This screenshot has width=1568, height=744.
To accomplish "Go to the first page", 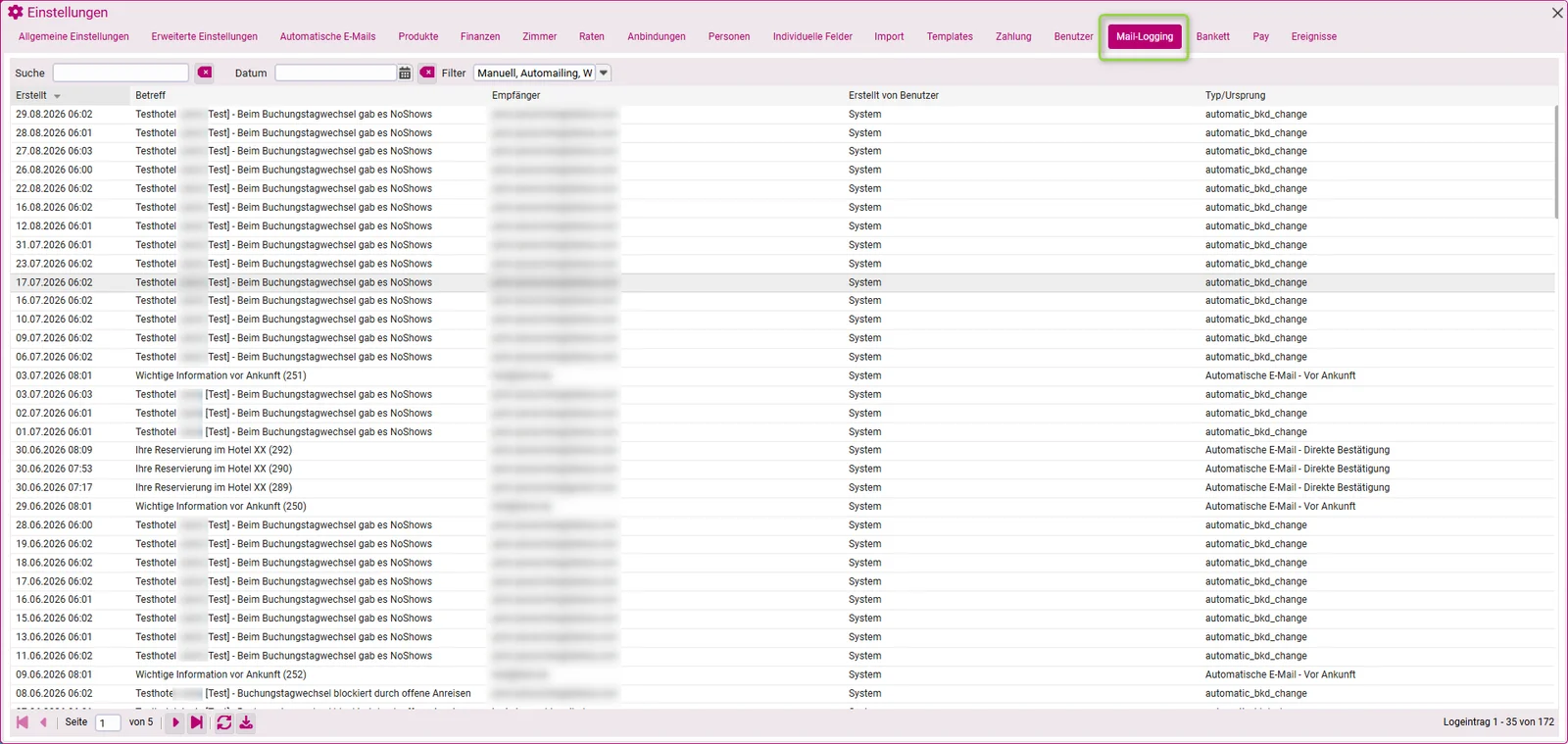I will tap(22, 722).
